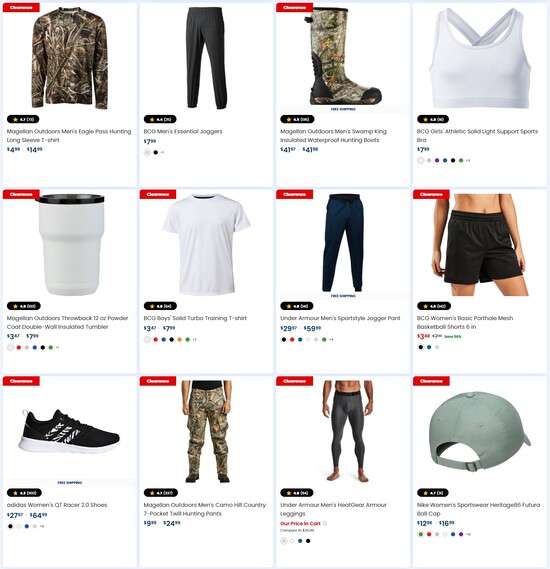
Task: Pick green swatch for Magellan Throwback Tumbler
Action: pyautogui.click(x=51, y=348)
